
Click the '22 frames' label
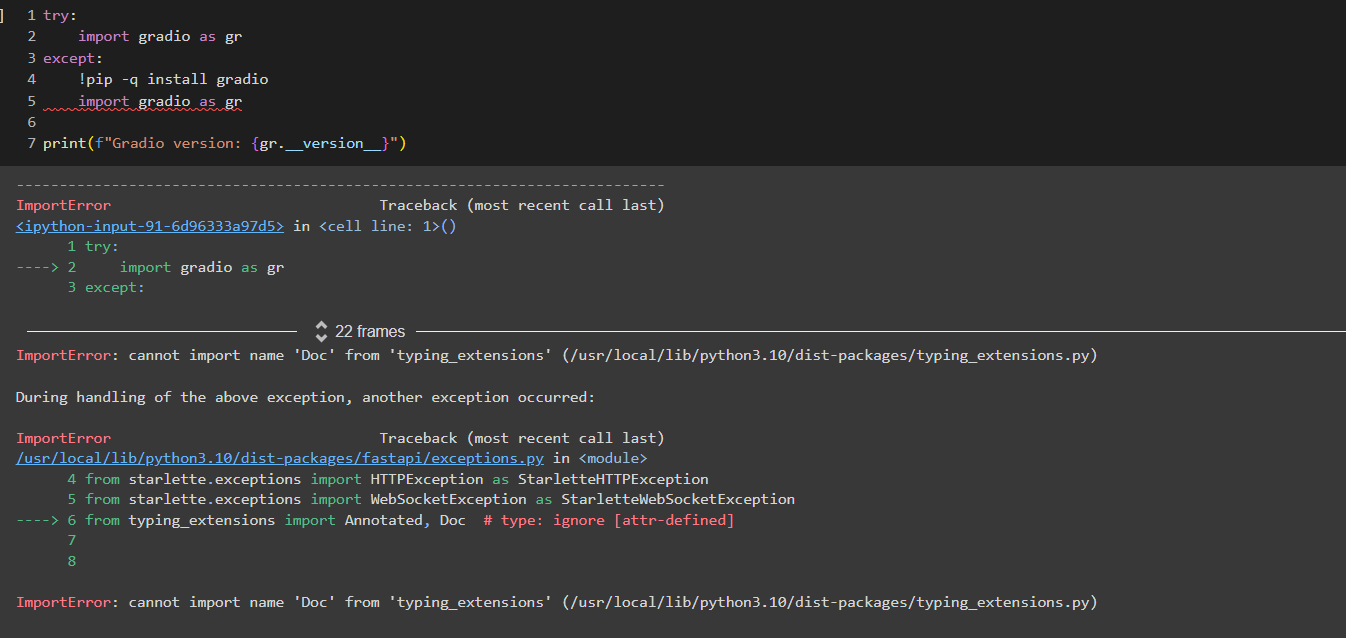pos(370,331)
